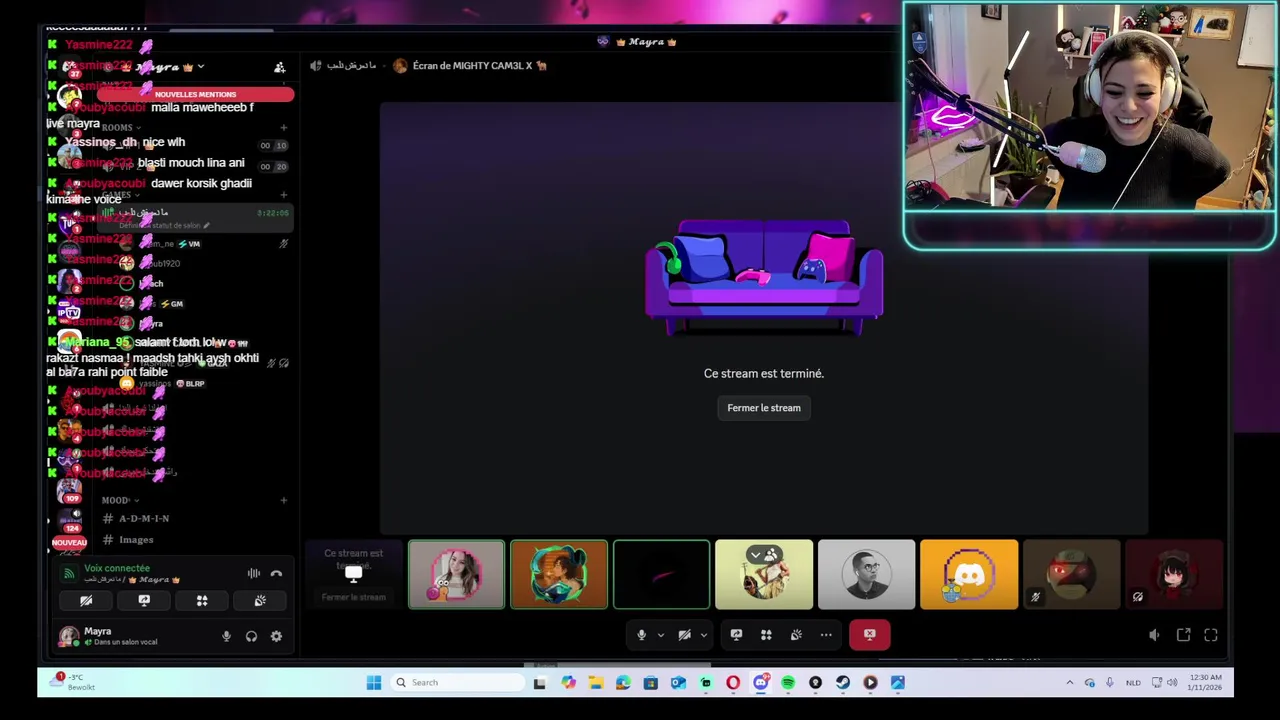Click the Fermer le stream button
This screenshot has height=720, width=1280.
(x=763, y=408)
